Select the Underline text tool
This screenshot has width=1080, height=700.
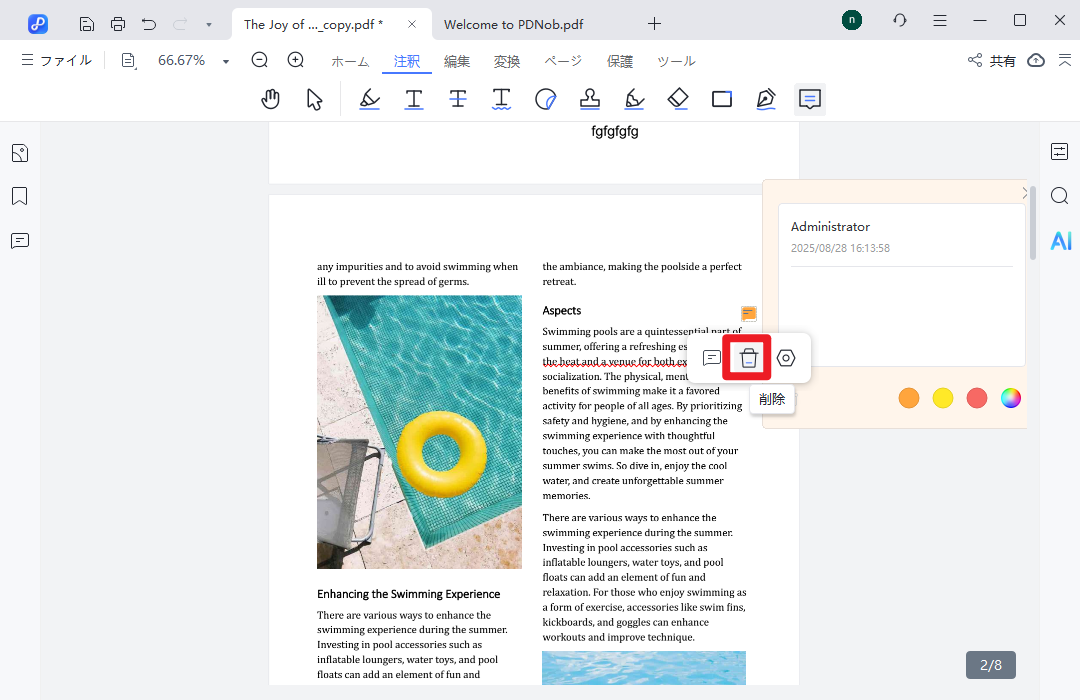[x=413, y=99]
